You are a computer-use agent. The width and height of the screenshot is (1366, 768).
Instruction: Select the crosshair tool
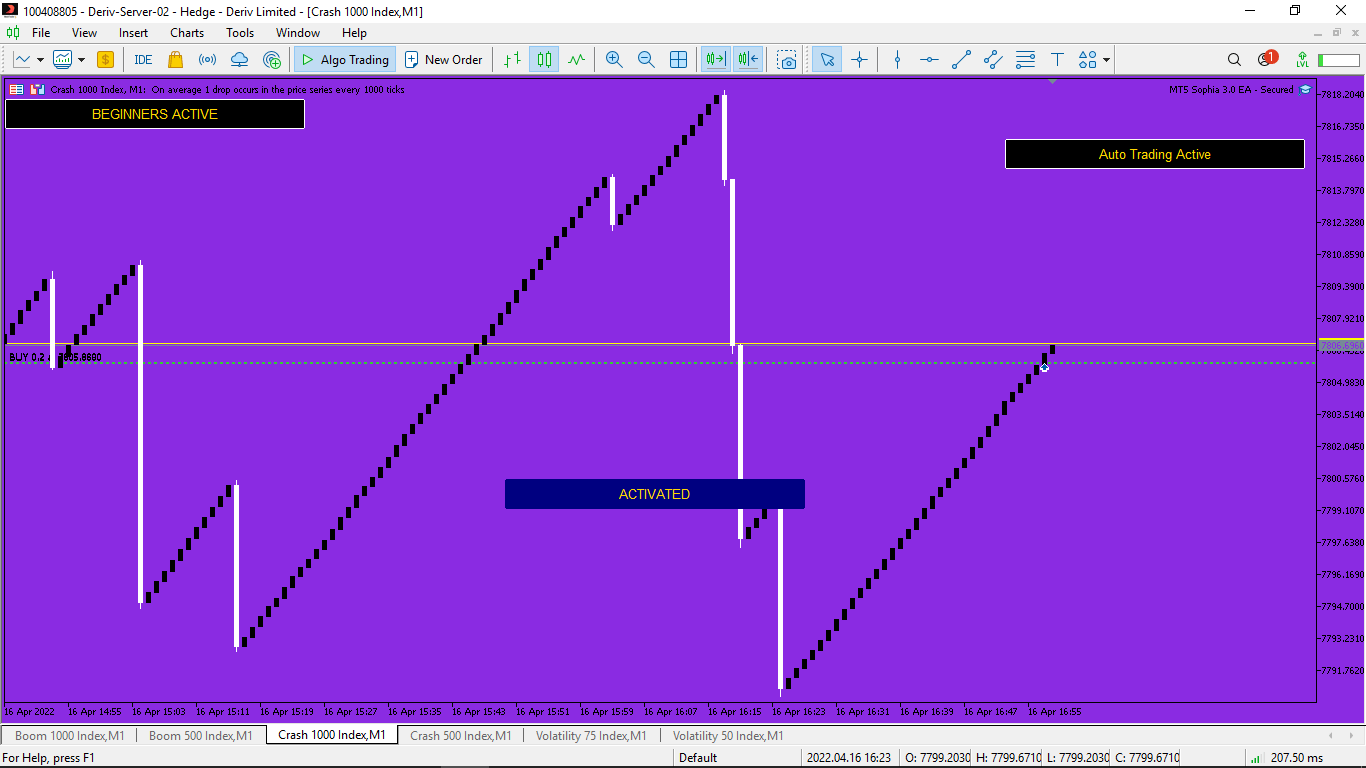(x=859, y=60)
